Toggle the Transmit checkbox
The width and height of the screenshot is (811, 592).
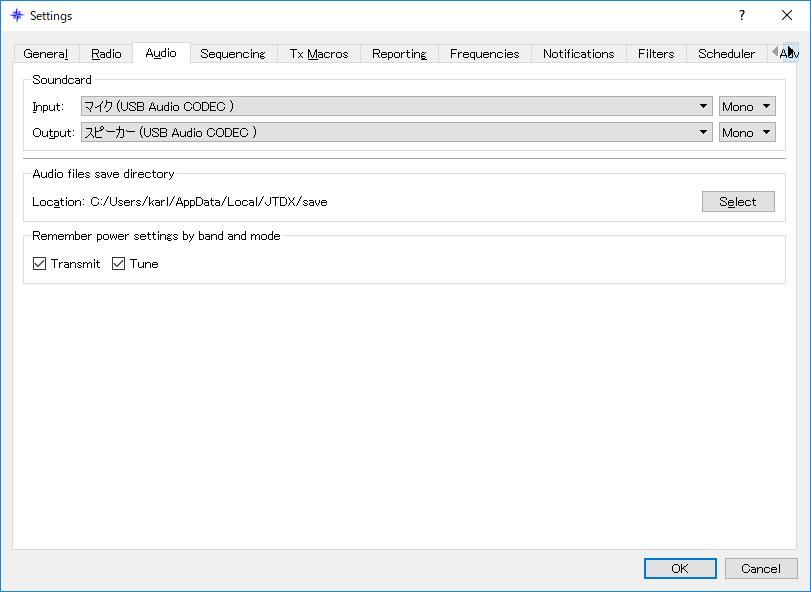(39, 264)
